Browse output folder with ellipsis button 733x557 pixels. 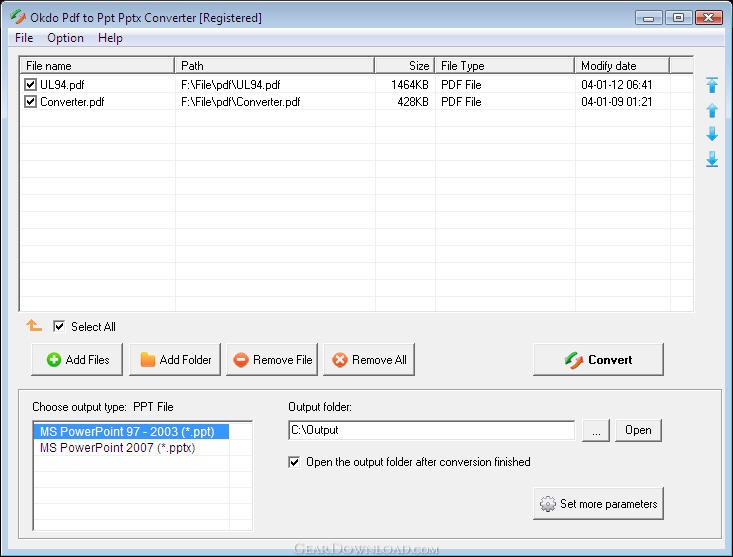tap(595, 430)
